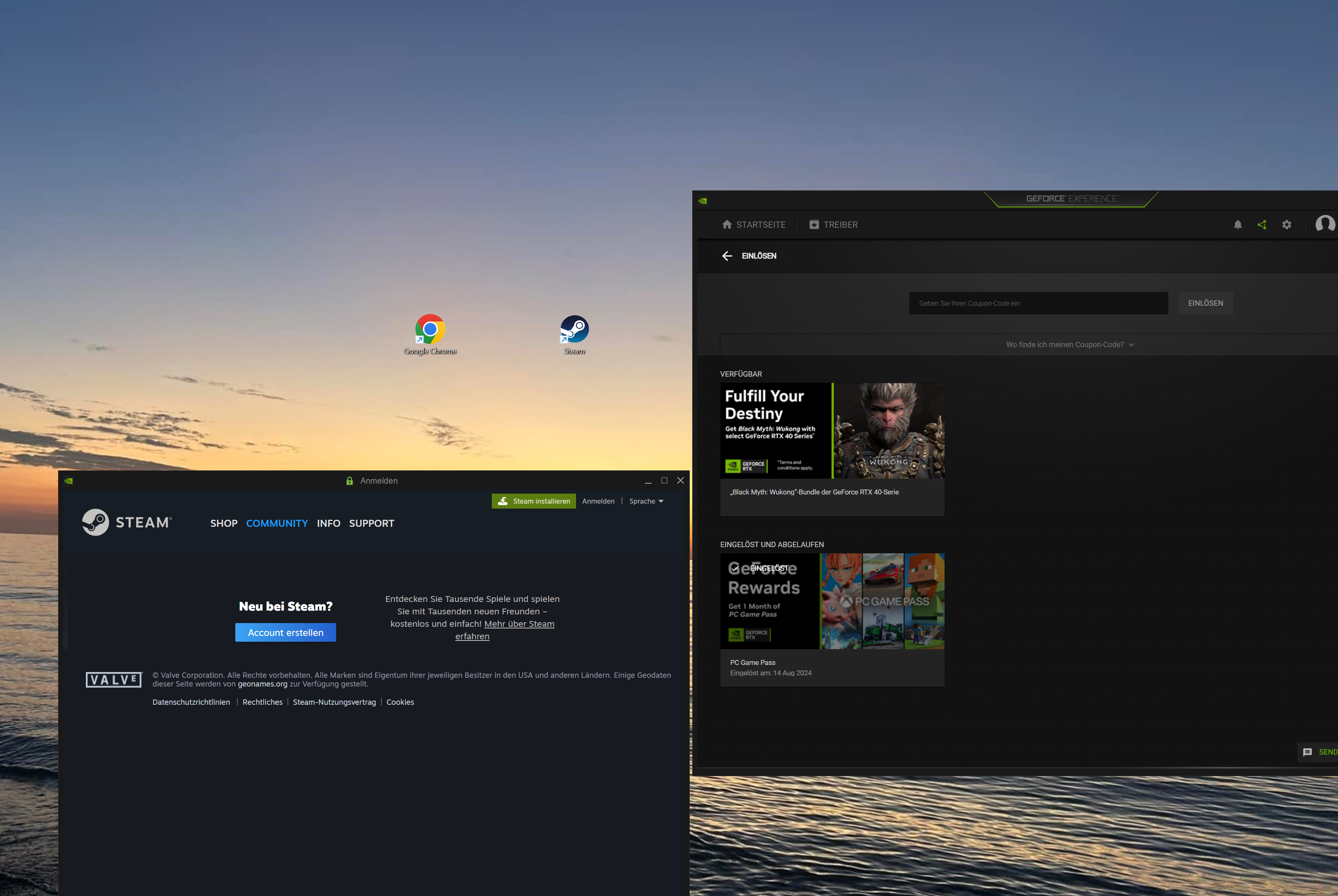
Task: Click the Valve logo in footer
Action: point(113,679)
